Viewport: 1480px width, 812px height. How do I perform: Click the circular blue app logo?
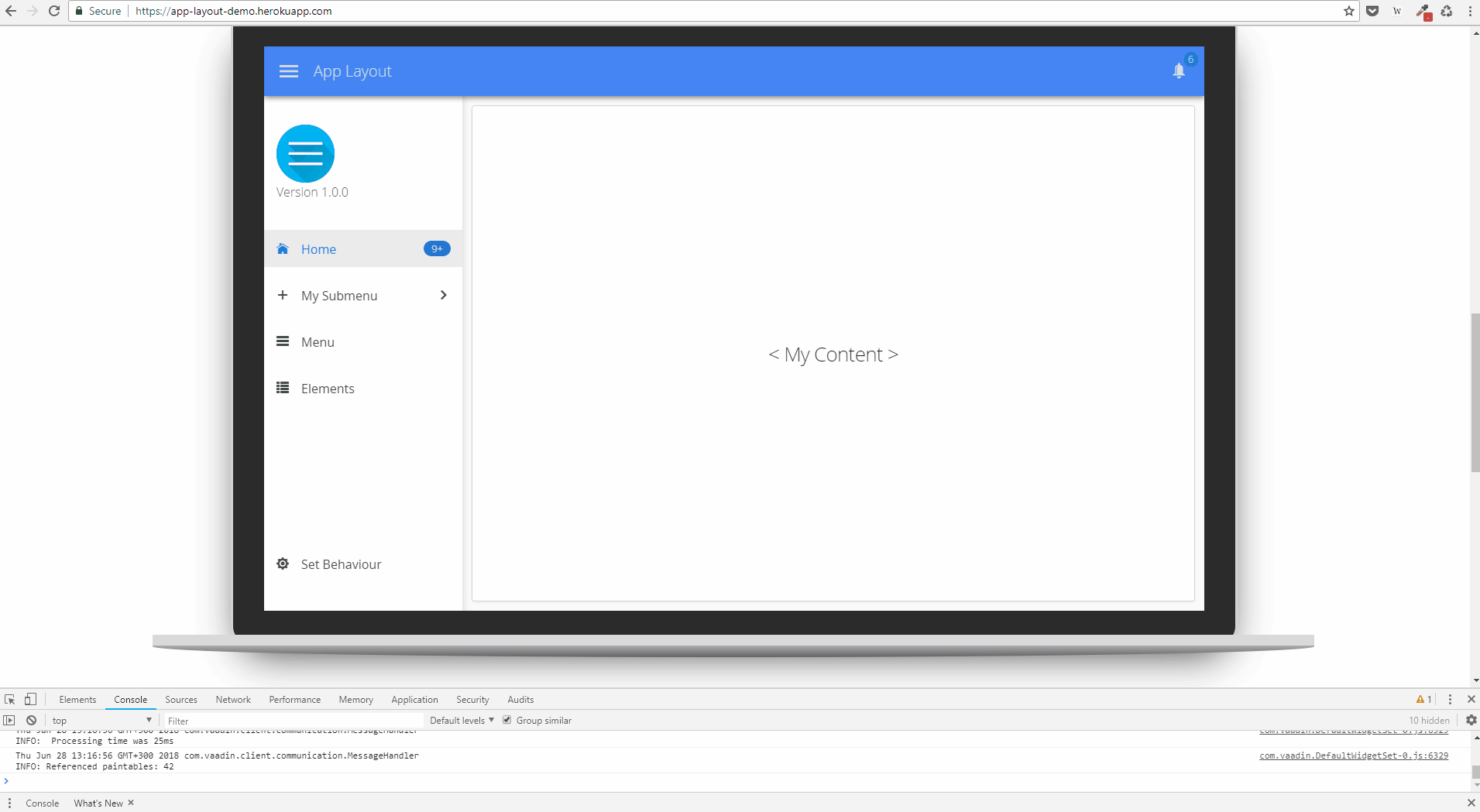pos(306,153)
